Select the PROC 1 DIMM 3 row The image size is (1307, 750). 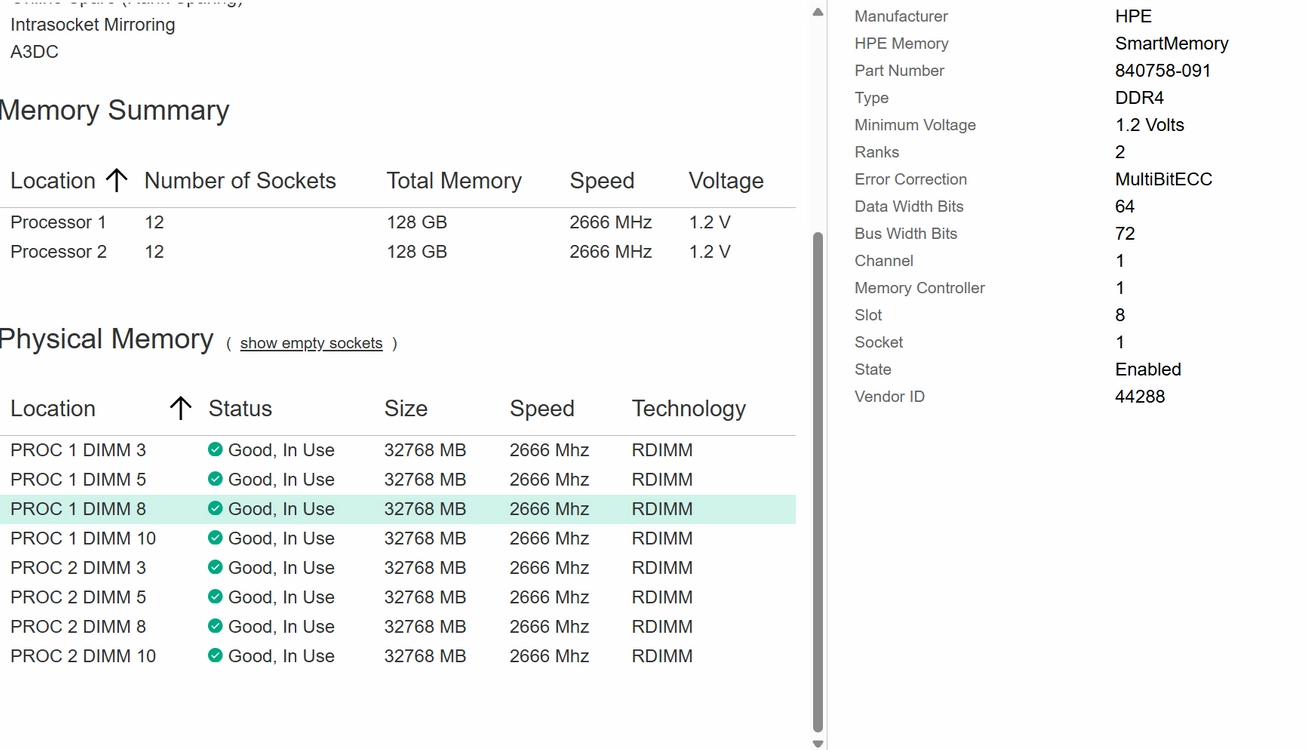398,450
